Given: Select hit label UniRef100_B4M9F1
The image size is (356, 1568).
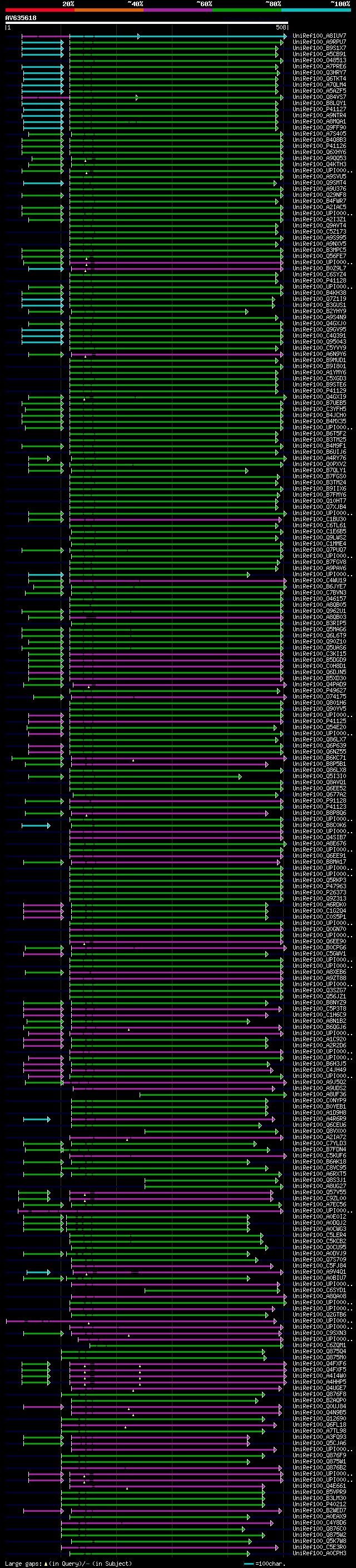Looking at the screenshot, I should [319, 446].
